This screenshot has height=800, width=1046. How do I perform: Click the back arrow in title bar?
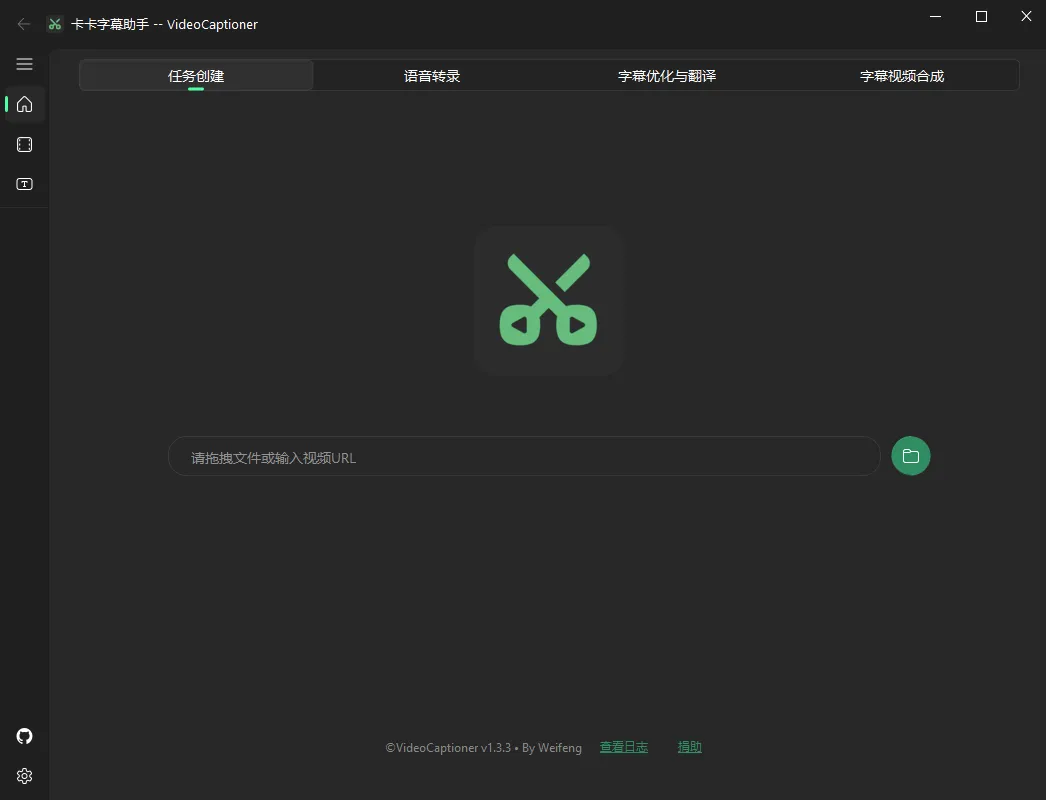(x=24, y=24)
